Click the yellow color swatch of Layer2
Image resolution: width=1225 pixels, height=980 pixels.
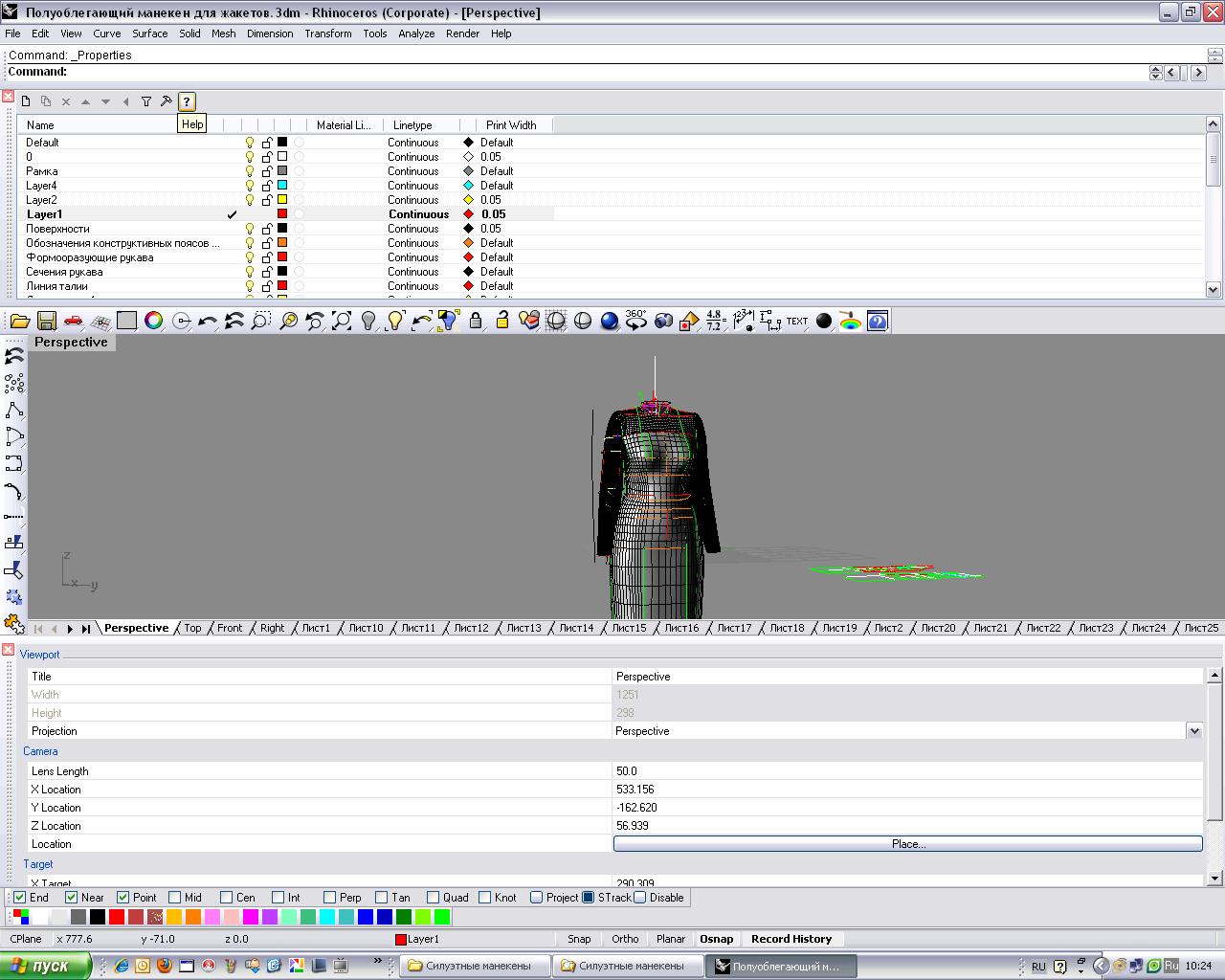[282, 200]
